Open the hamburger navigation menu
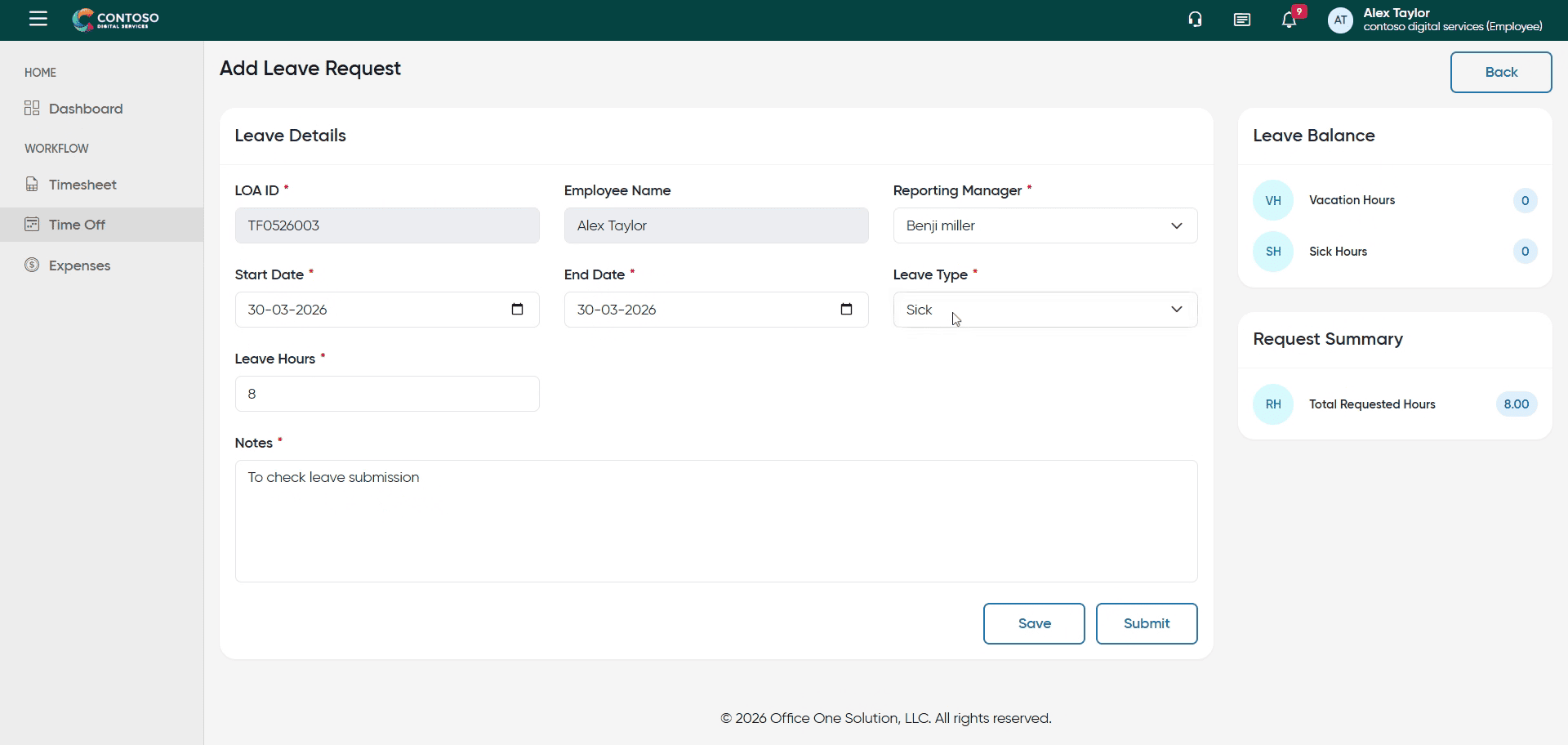The height and width of the screenshot is (745, 1568). 38,19
